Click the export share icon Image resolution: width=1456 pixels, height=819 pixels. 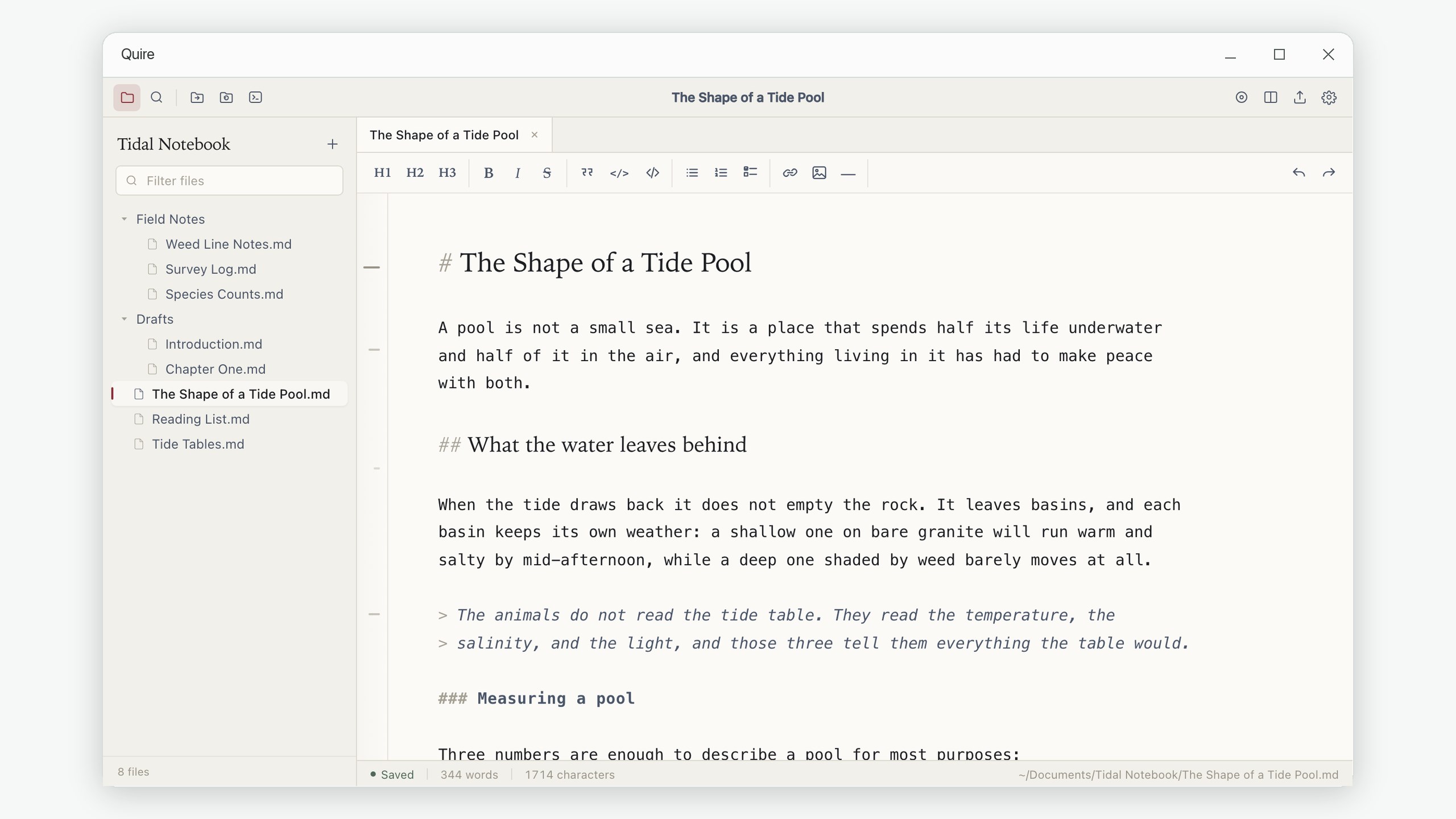[x=1300, y=97]
